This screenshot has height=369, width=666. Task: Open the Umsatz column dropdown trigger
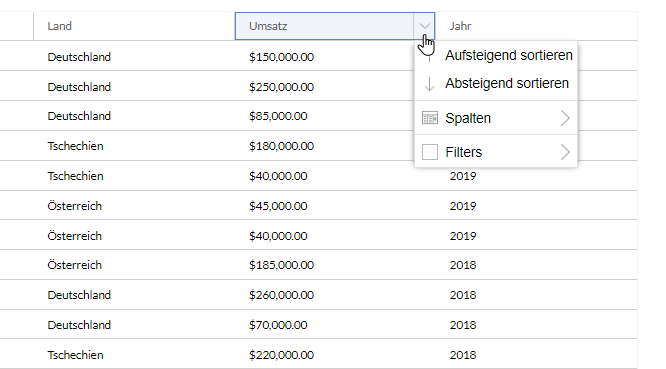point(424,26)
